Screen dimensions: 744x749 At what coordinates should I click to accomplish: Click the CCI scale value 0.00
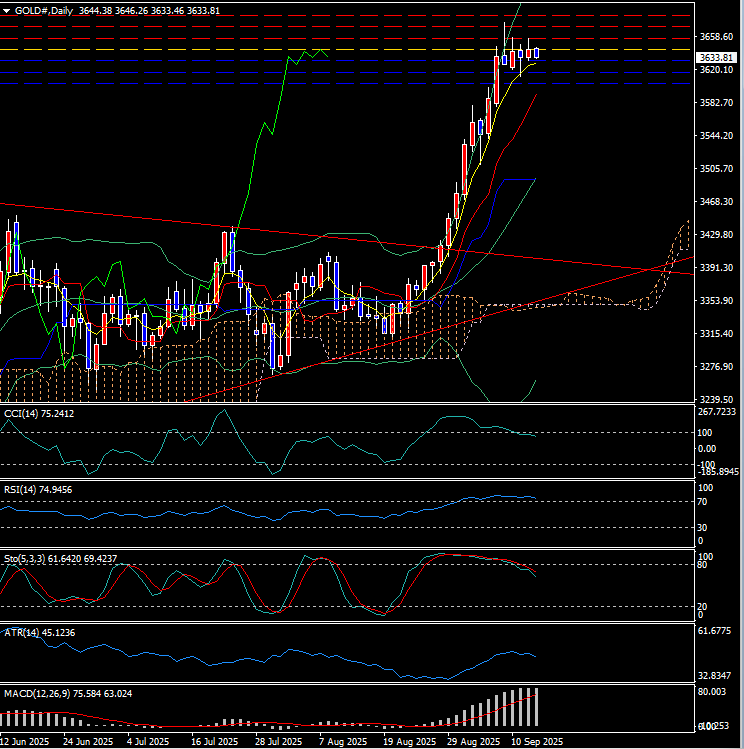(707, 449)
